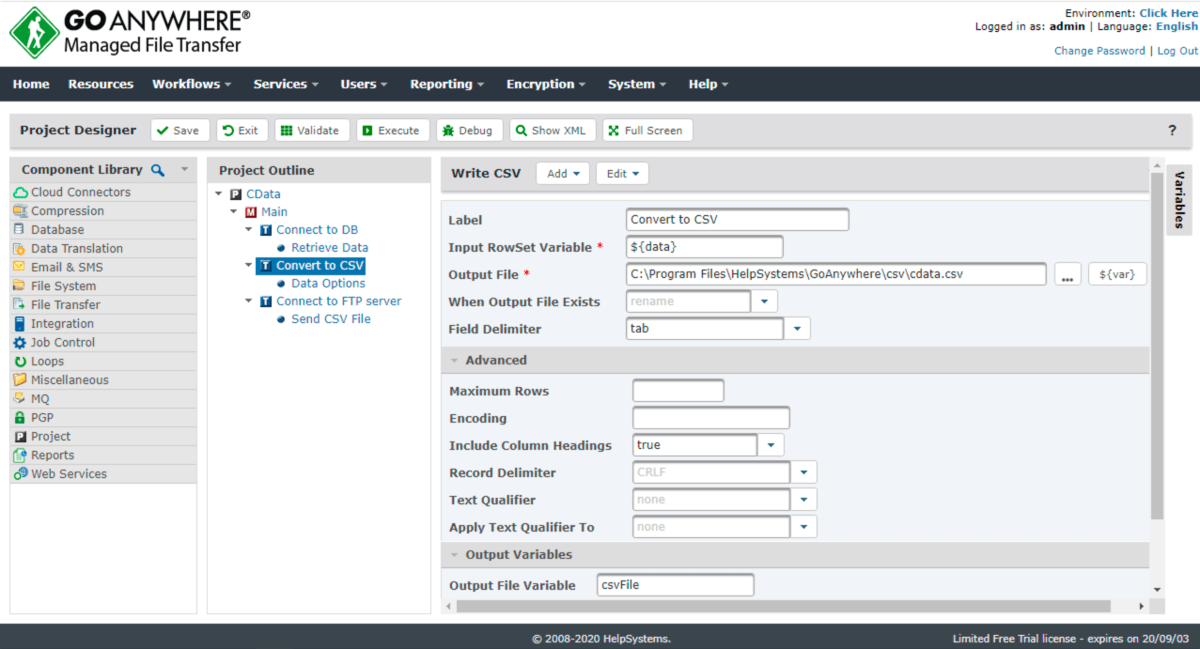Click the Connect to FTP server task icon

pos(266,301)
